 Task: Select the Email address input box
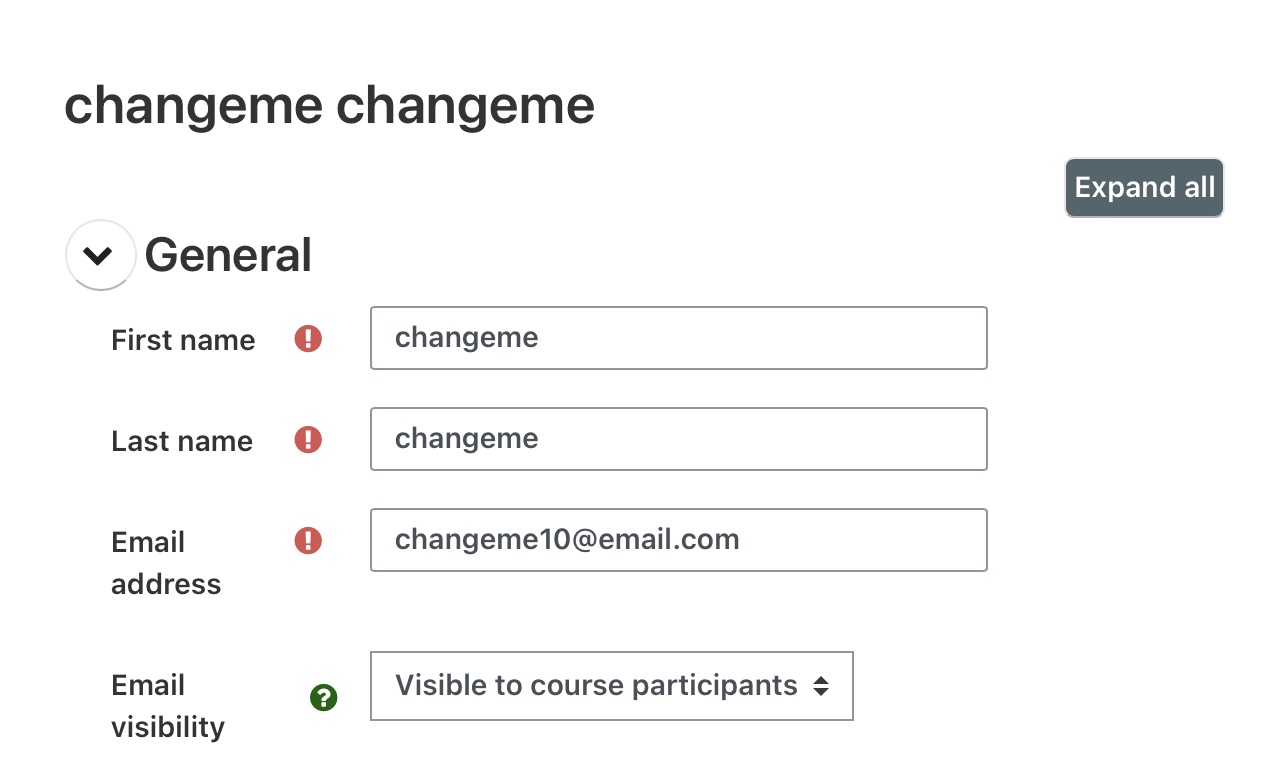click(x=678, y=540)
